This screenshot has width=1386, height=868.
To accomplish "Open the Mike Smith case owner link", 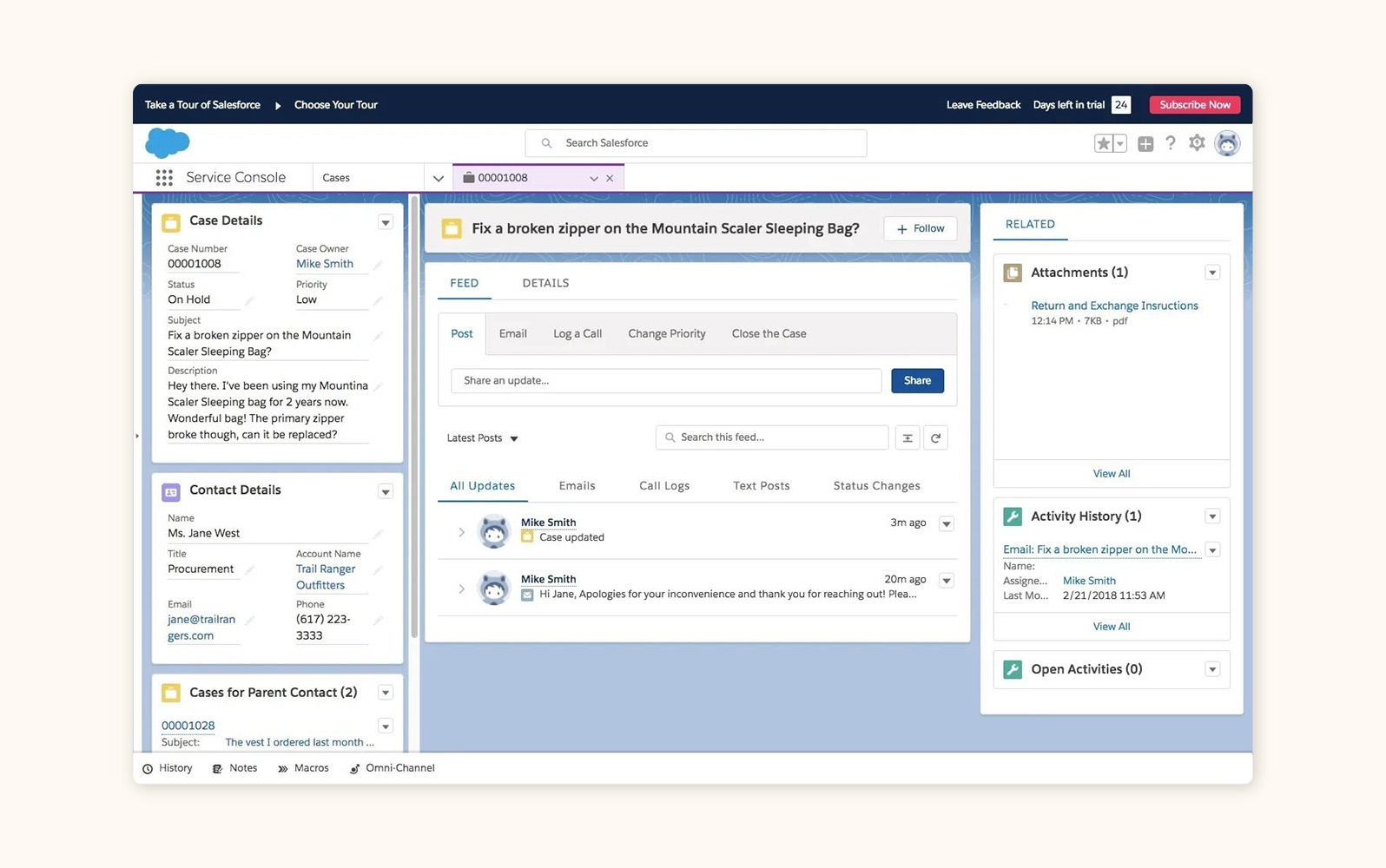I will coord(325,264).
